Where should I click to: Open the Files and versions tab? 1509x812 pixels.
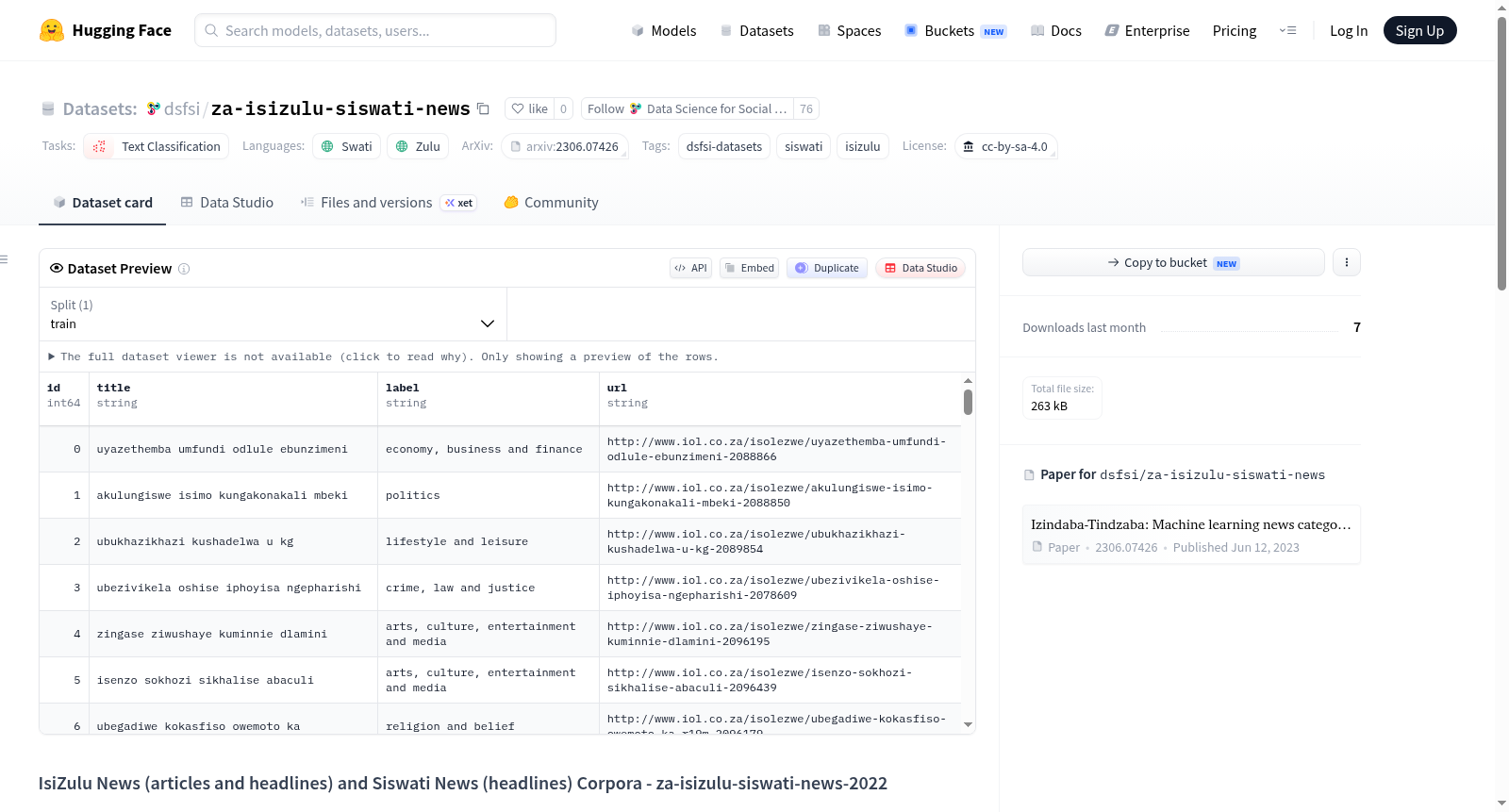[x=389, y=203]
